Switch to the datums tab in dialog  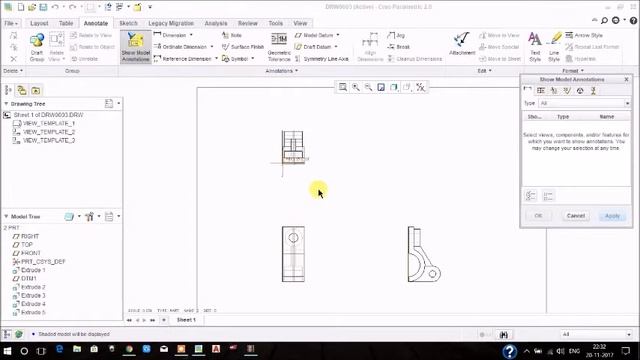coord(593,90)
